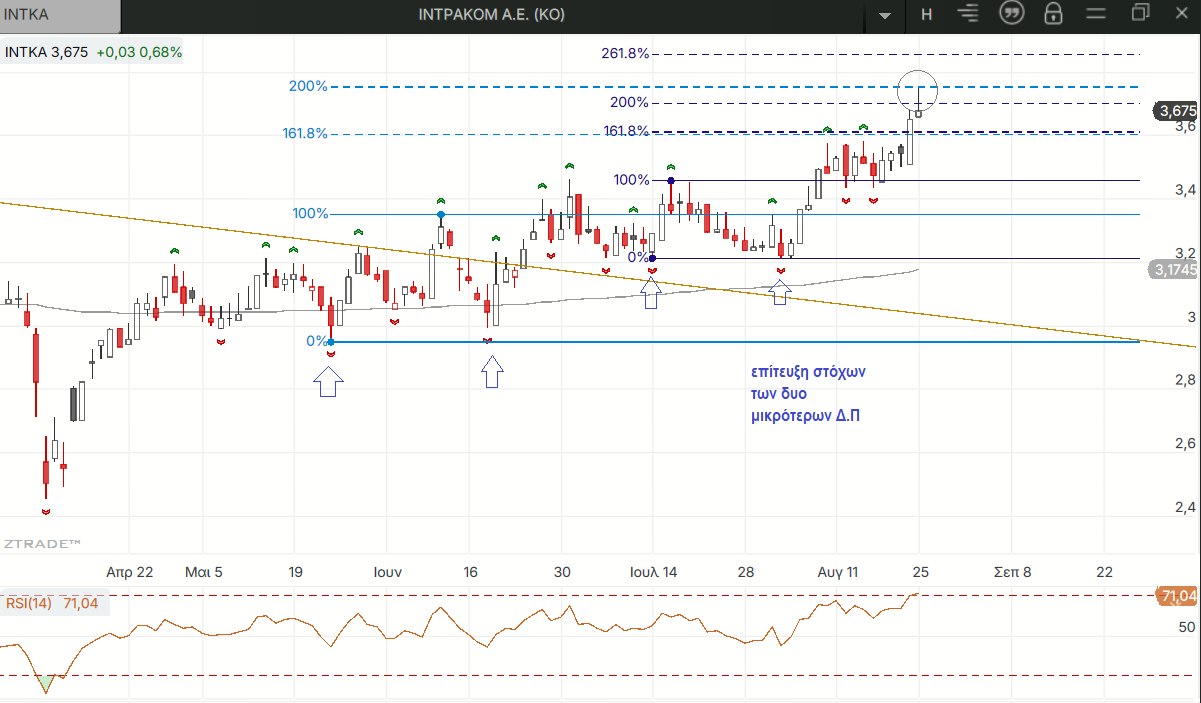The image size is (1201, 703).
Task: Select the dark 100% Fibonacci label
Action: [632, 180]
